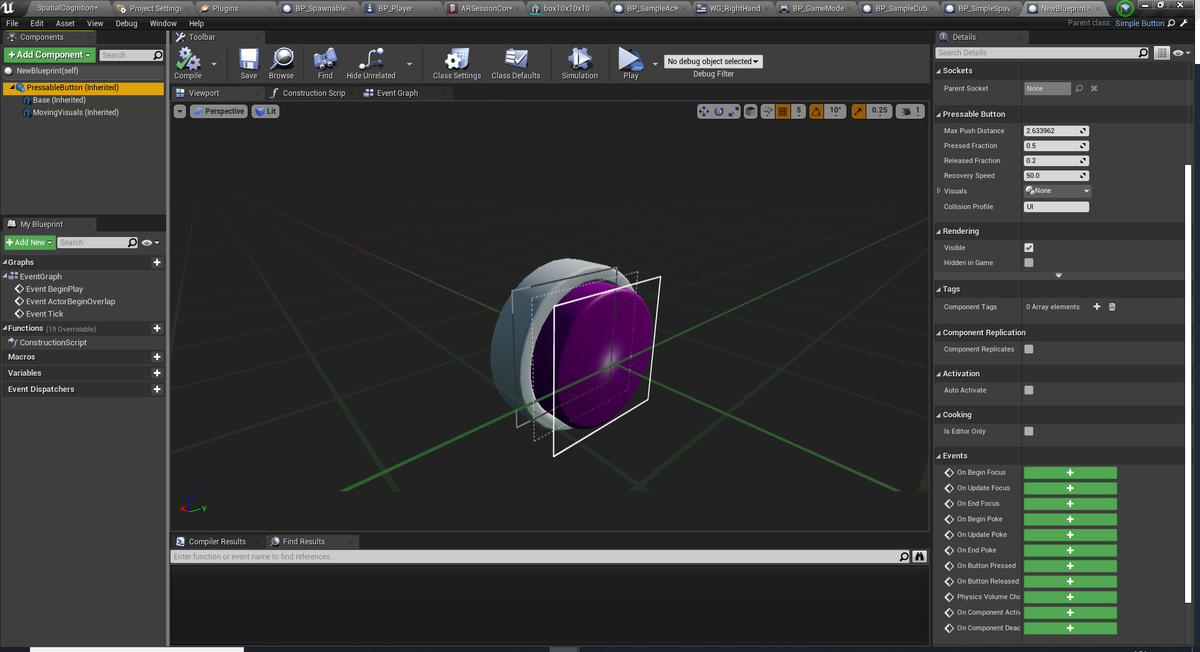Screen dimensions: 1200x652
Task: Toggle the Auto Activate checkbox
Action: [x=1029, y=391]
